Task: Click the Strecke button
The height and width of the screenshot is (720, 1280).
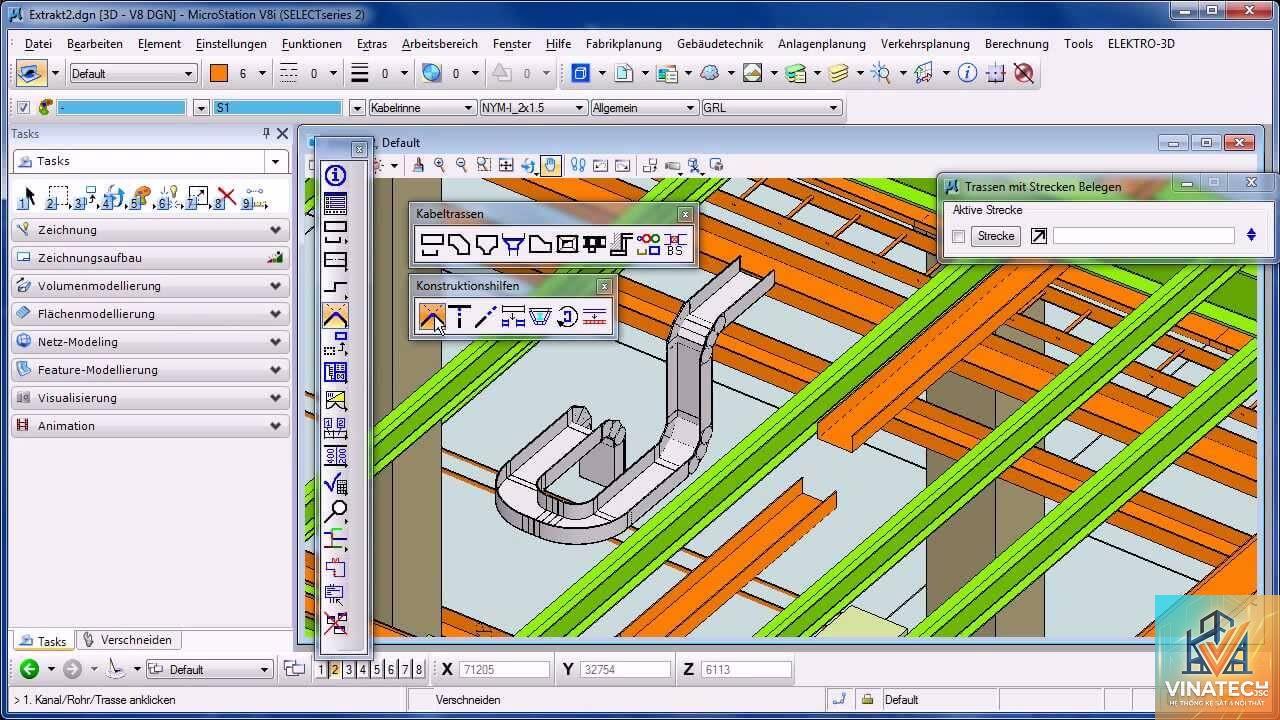Action: click(996, 236)
